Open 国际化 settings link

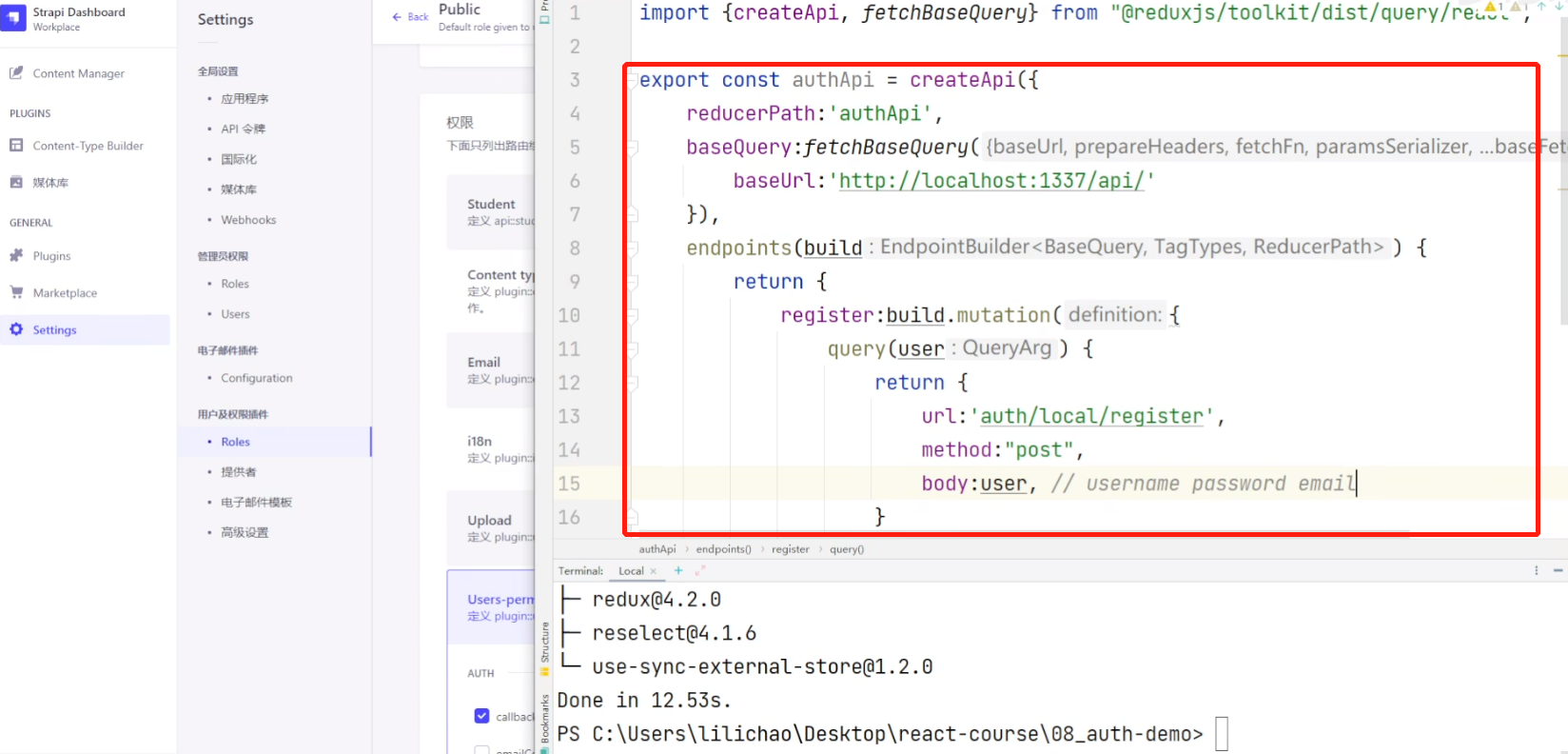pyautogui.click(x=239, y=159)
